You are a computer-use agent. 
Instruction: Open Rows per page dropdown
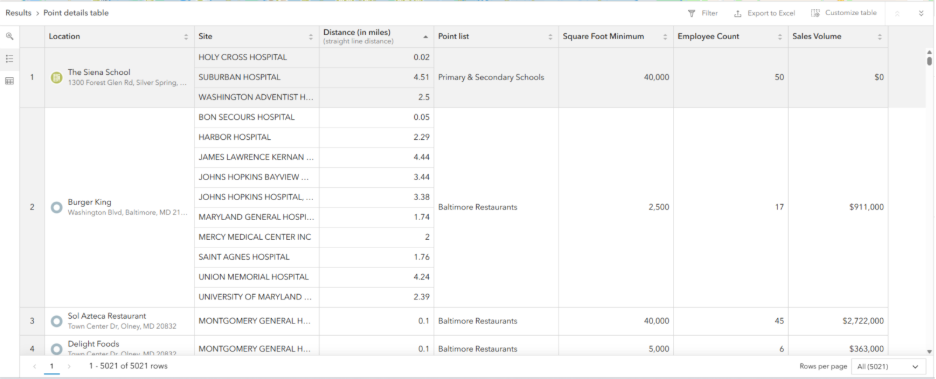888,366
